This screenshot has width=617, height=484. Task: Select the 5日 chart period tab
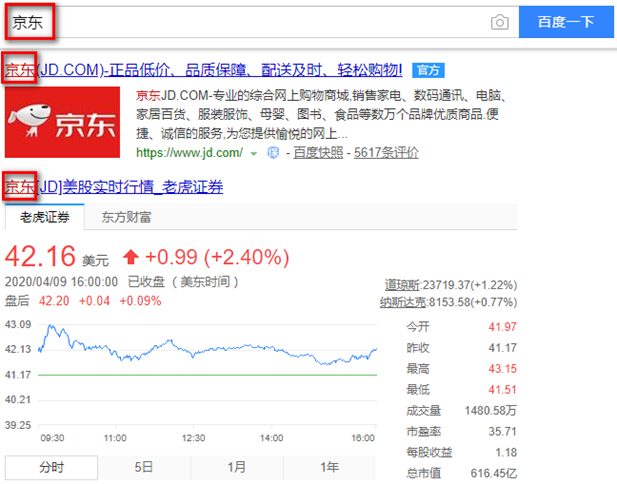[144, 467]
